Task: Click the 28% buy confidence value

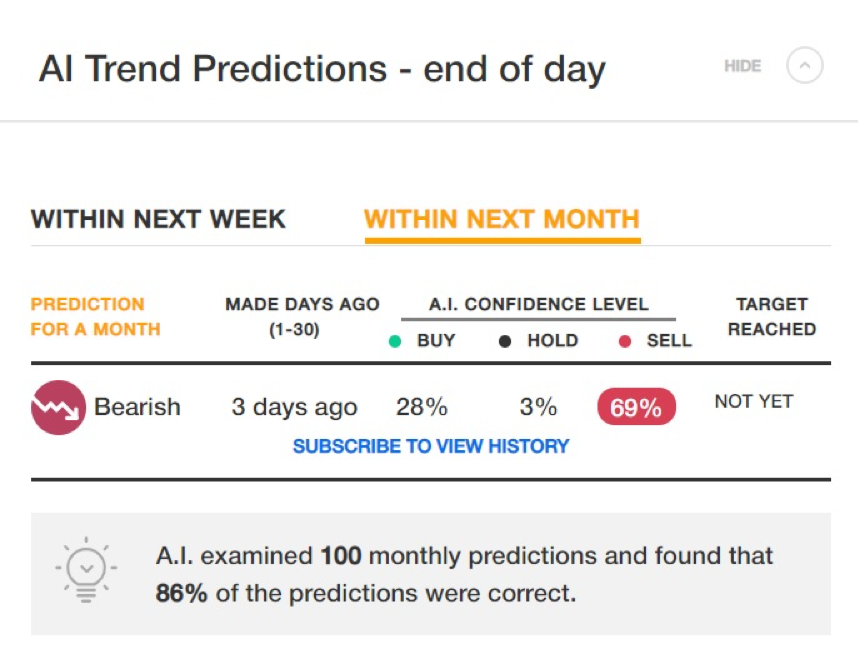Action: (422, 407)
